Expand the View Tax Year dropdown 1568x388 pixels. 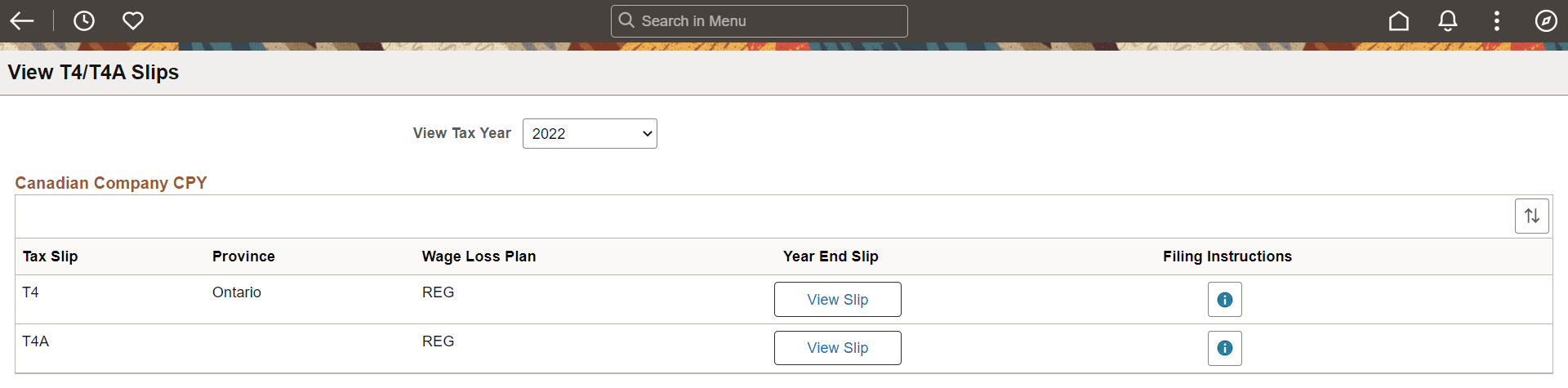[x=590, y=133]
